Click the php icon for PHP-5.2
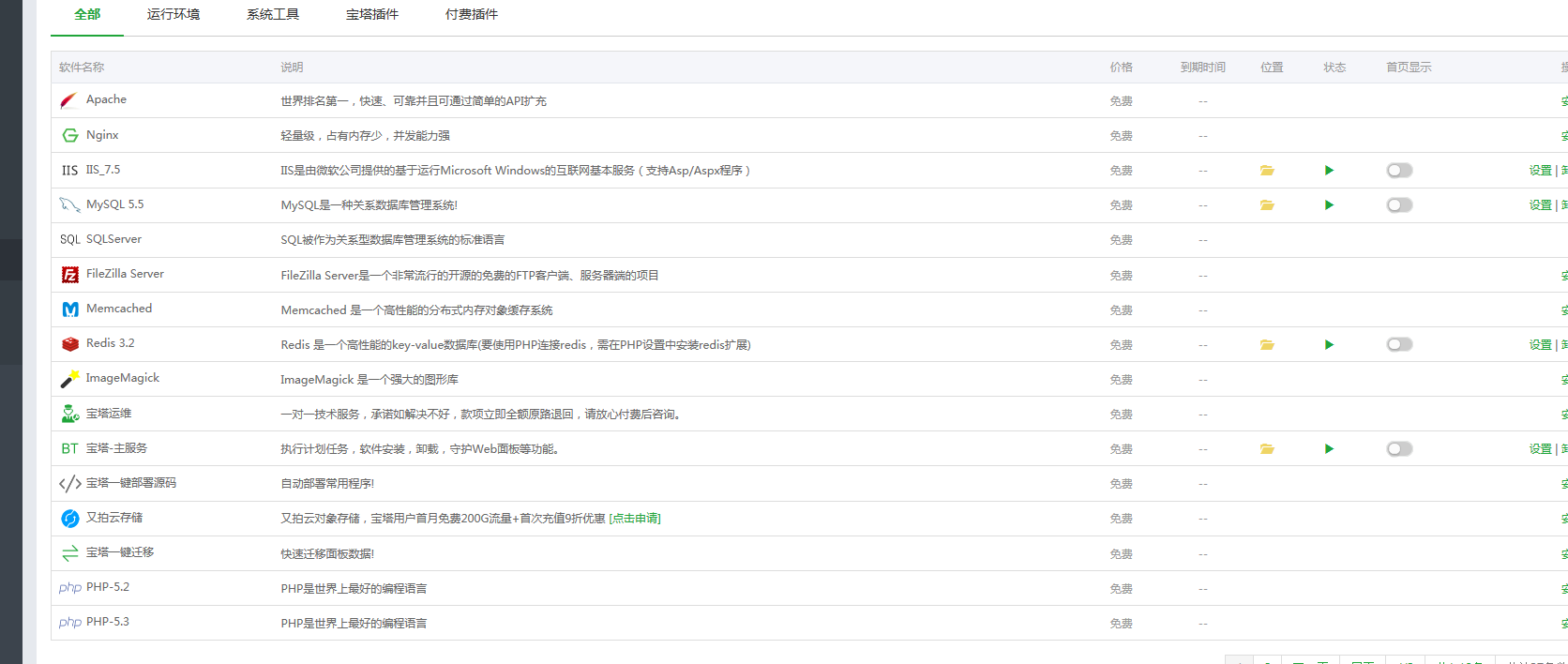Image resolution: width=1568 pixels, height=664 pixels. tap(69, 588)
